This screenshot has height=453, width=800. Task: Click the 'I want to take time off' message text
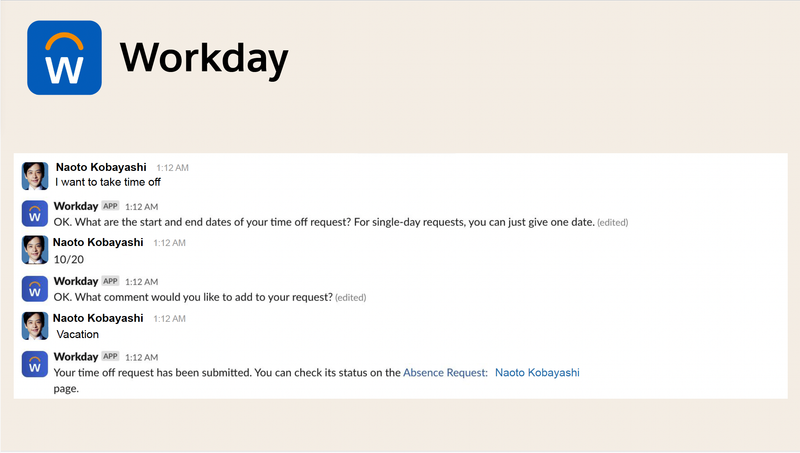pyautogui.click(x=108, y=182)
